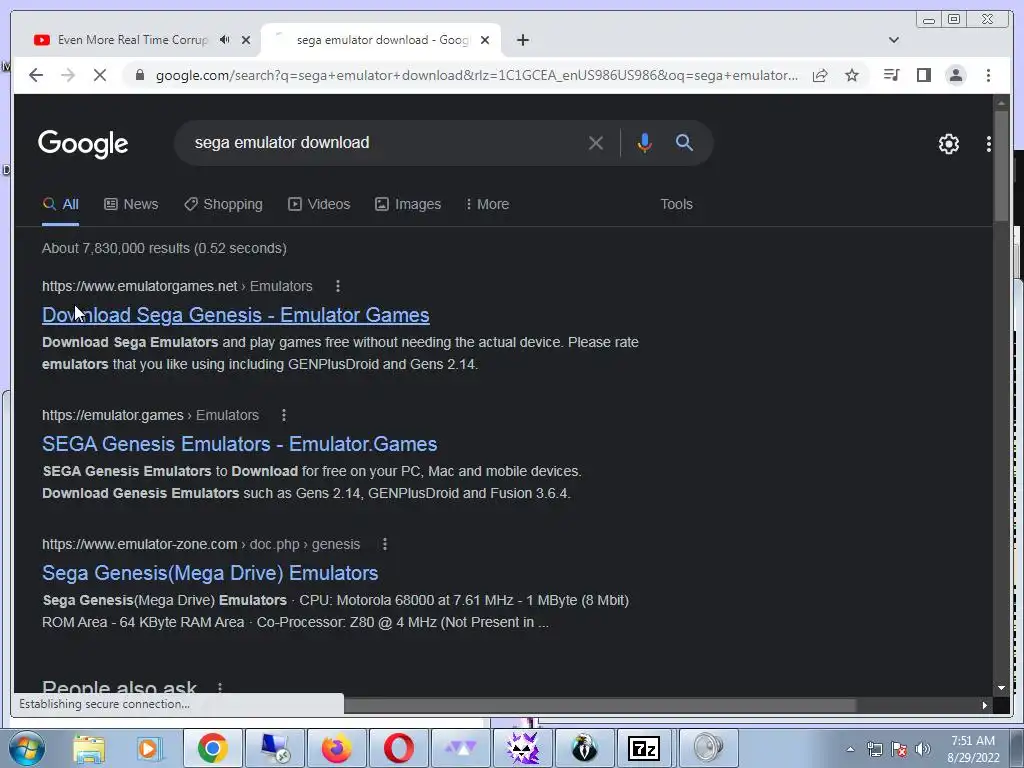Open the options menu next to Google settings gear

989,144
